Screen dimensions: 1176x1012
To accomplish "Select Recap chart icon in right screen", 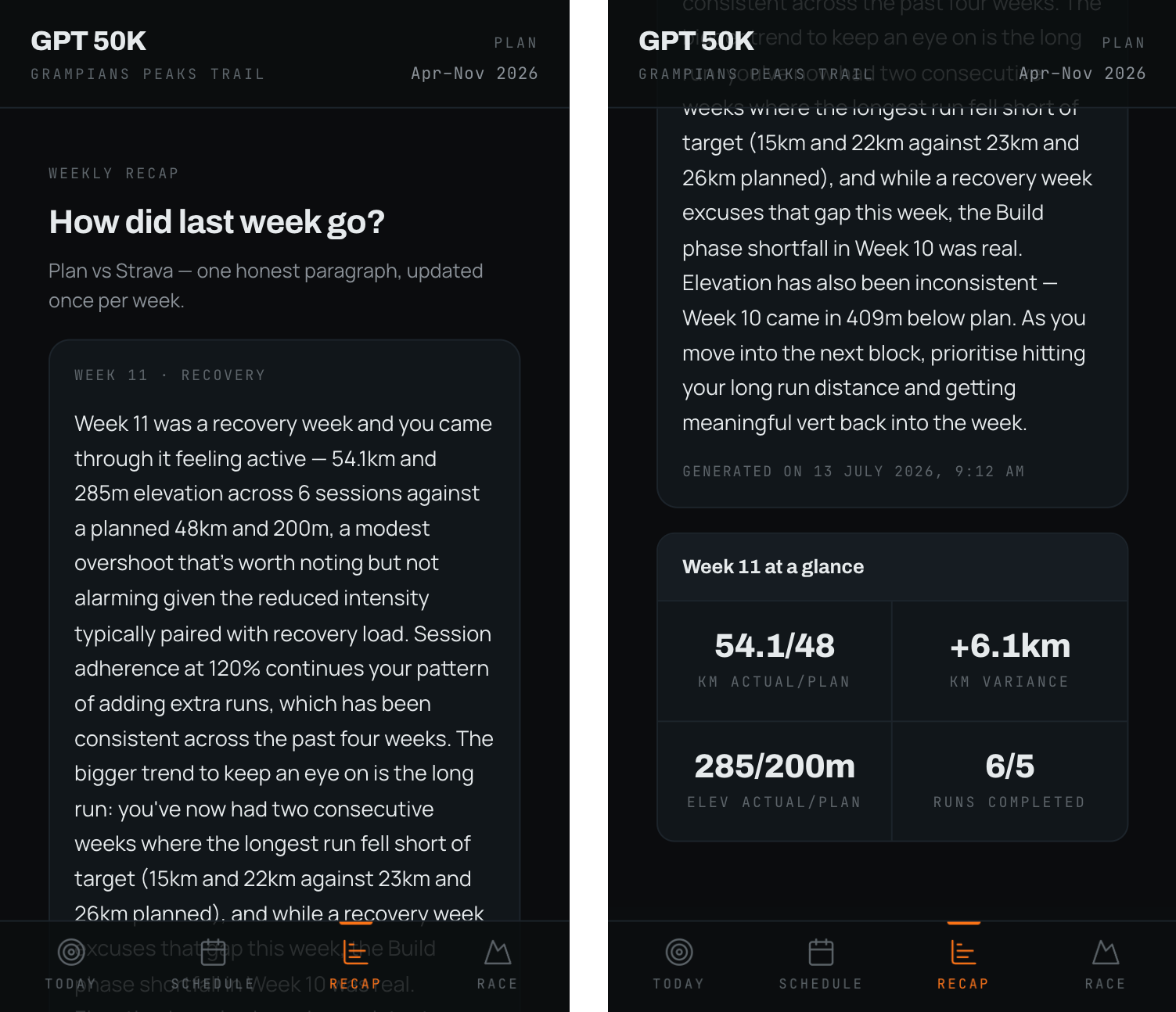I will [x=963, y=952].
